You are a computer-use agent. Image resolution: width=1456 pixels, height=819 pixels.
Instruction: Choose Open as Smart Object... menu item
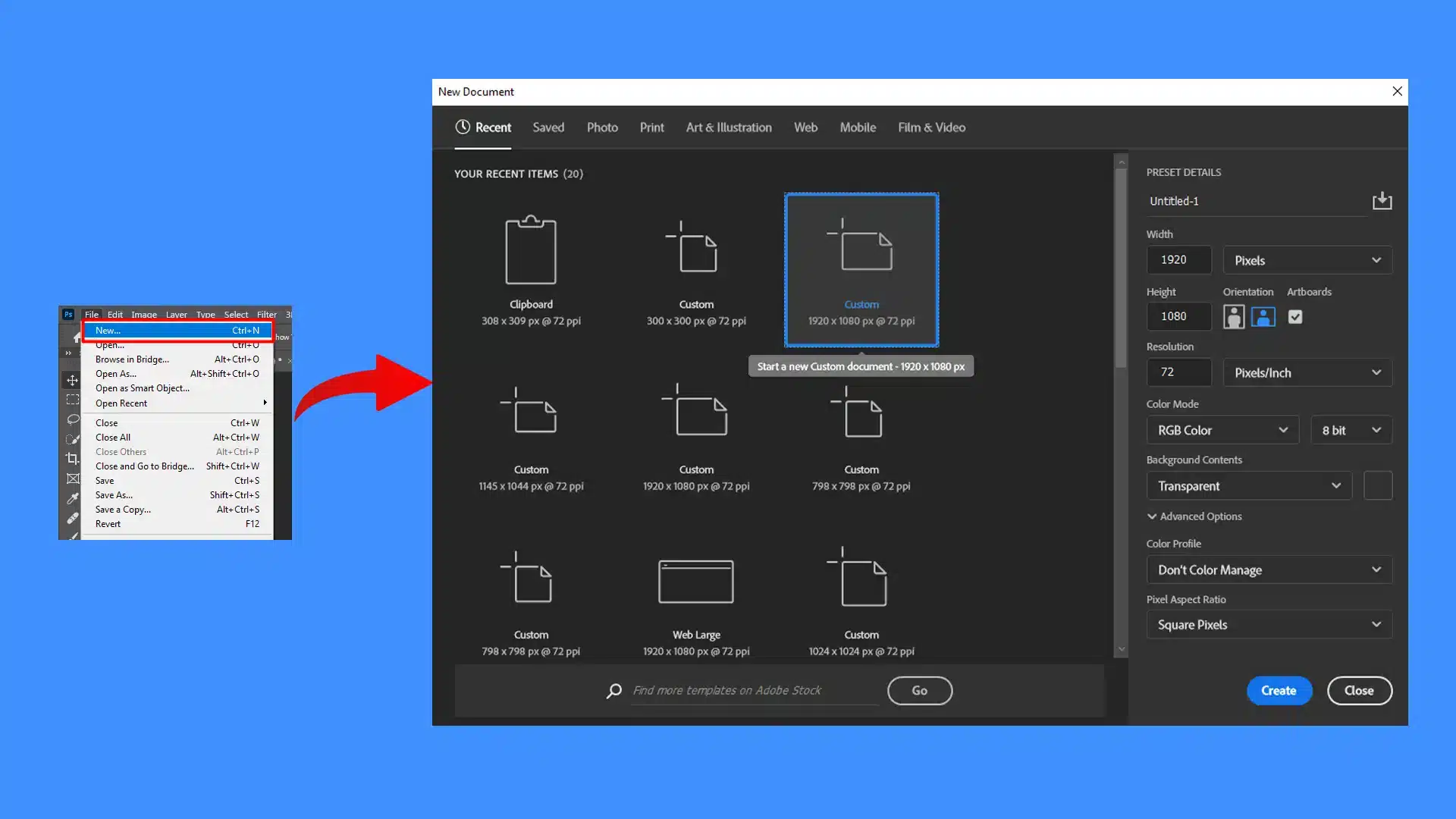pos(177,388)
